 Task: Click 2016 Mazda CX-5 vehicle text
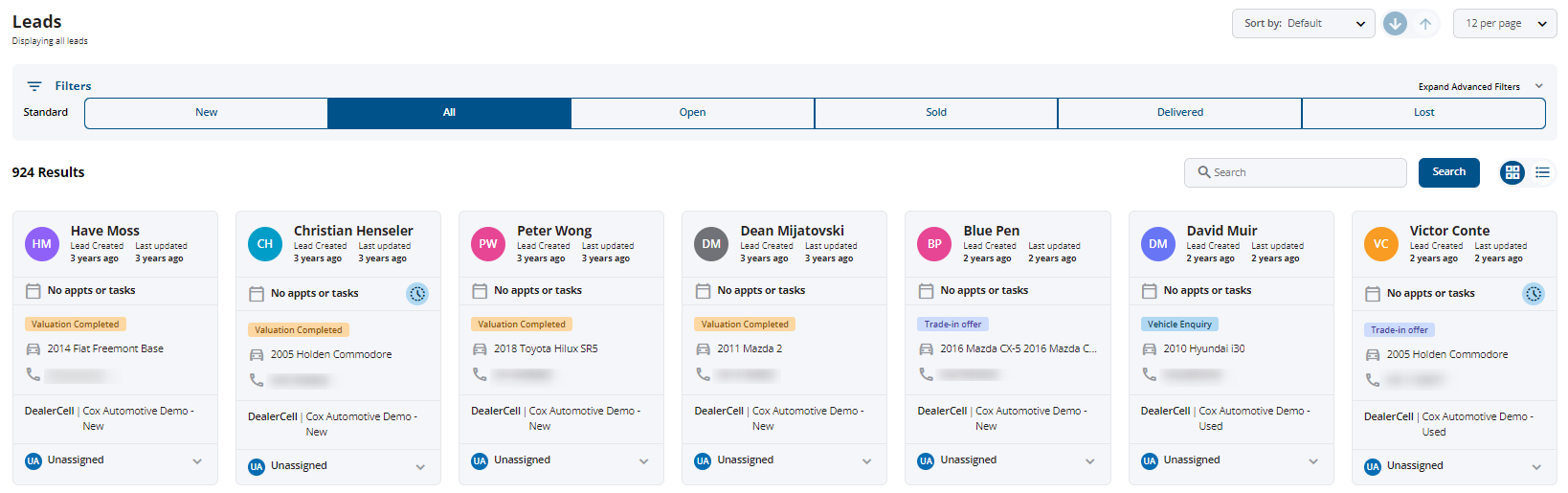pyautogui.click(x=1019, y=349)
